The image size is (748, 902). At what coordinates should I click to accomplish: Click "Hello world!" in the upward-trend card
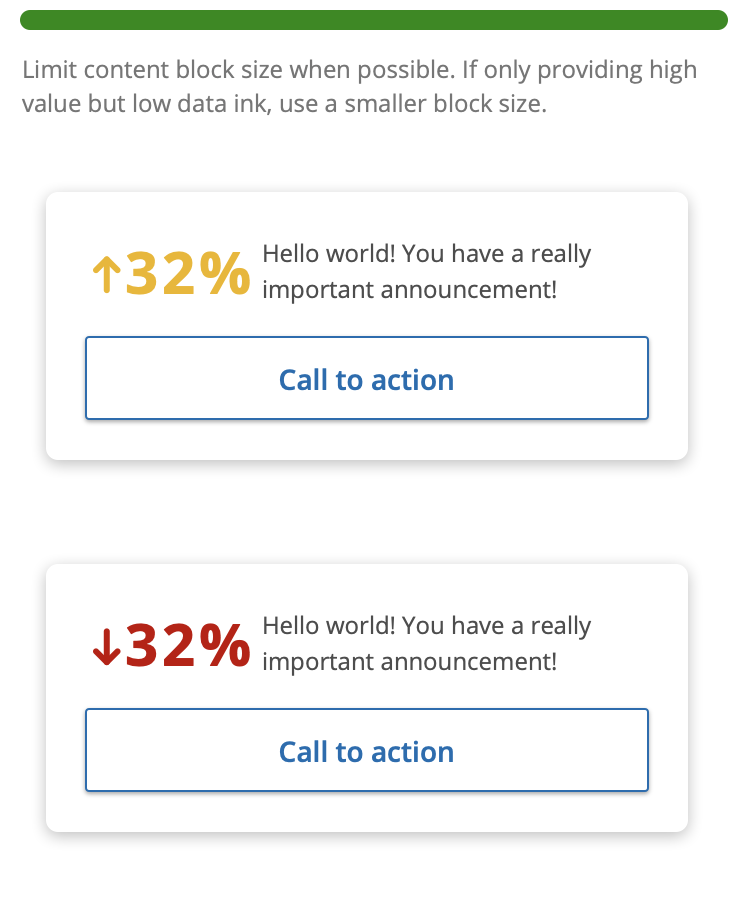329,254
